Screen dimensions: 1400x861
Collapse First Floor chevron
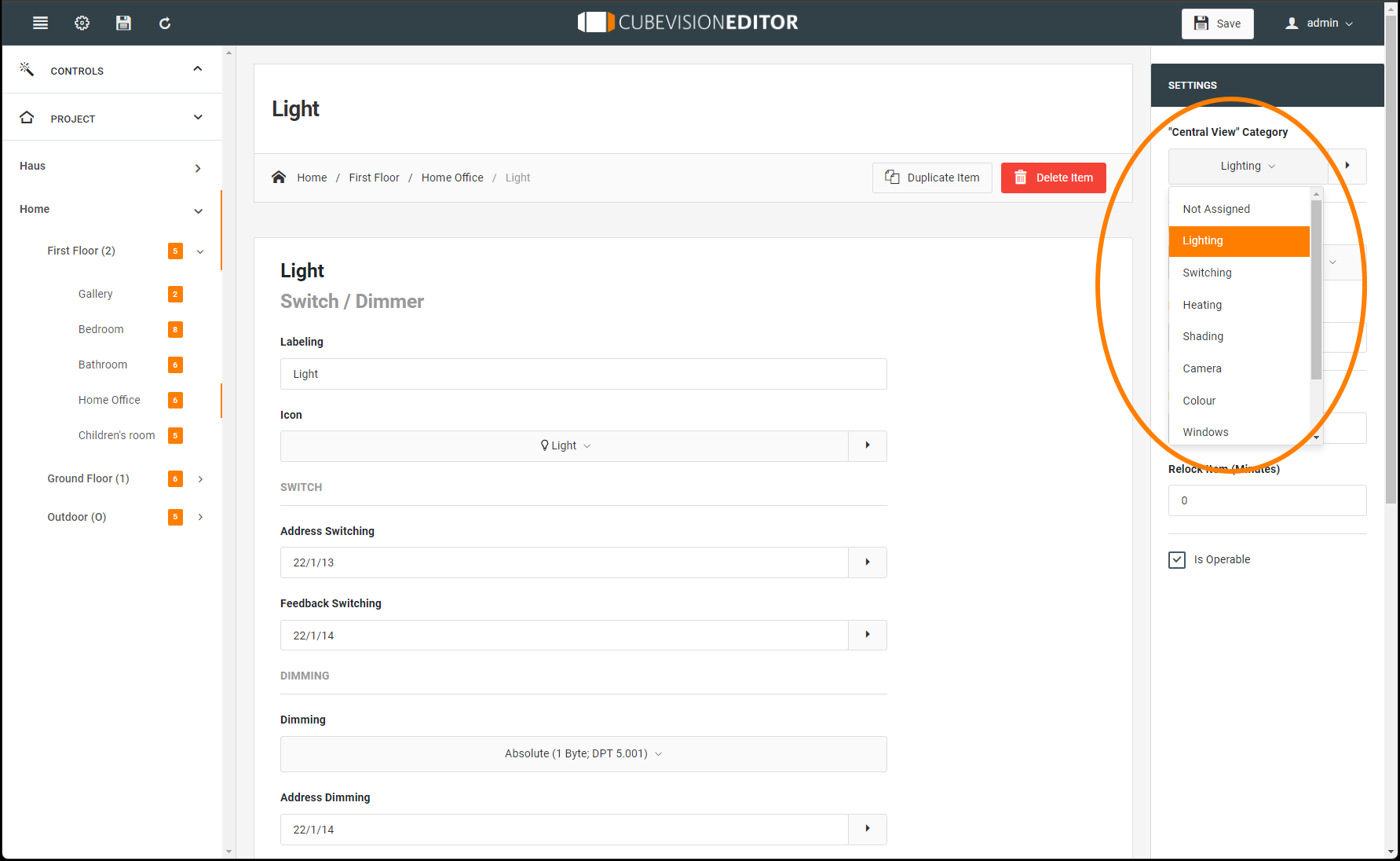click(200, 251)
